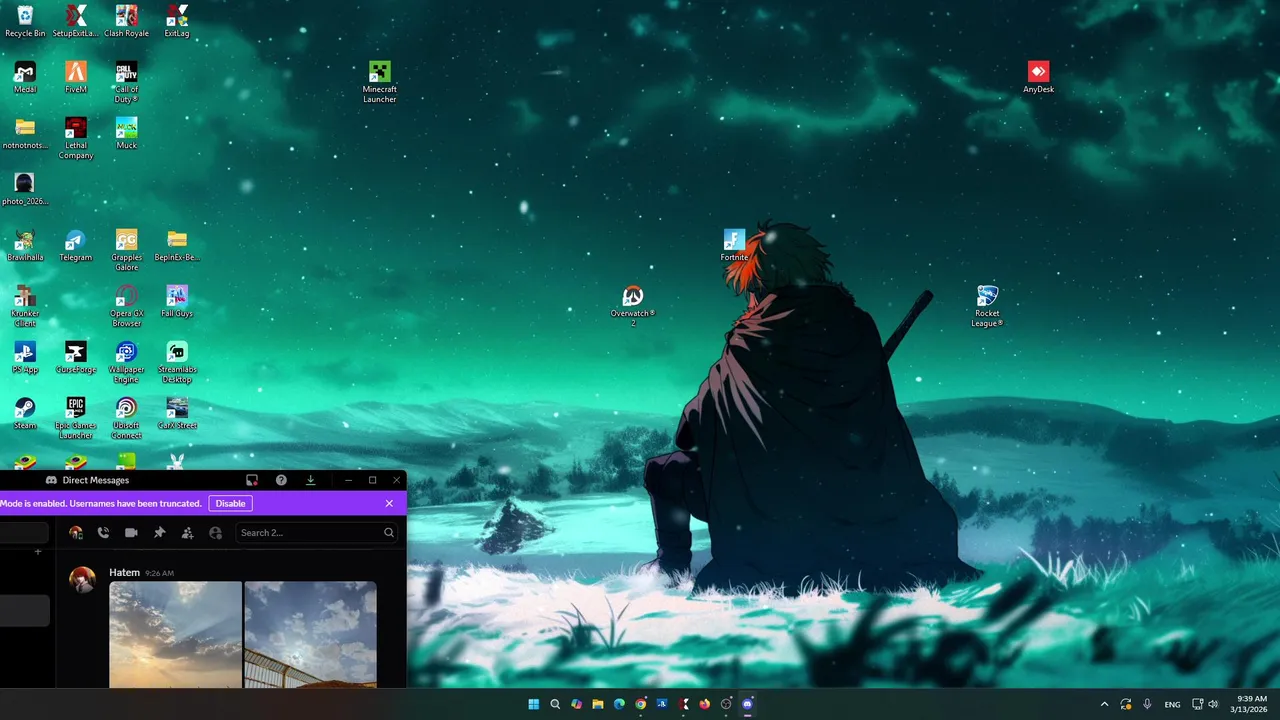
Task: Open the Recycle Bin desktop icon
Action: 25,22
